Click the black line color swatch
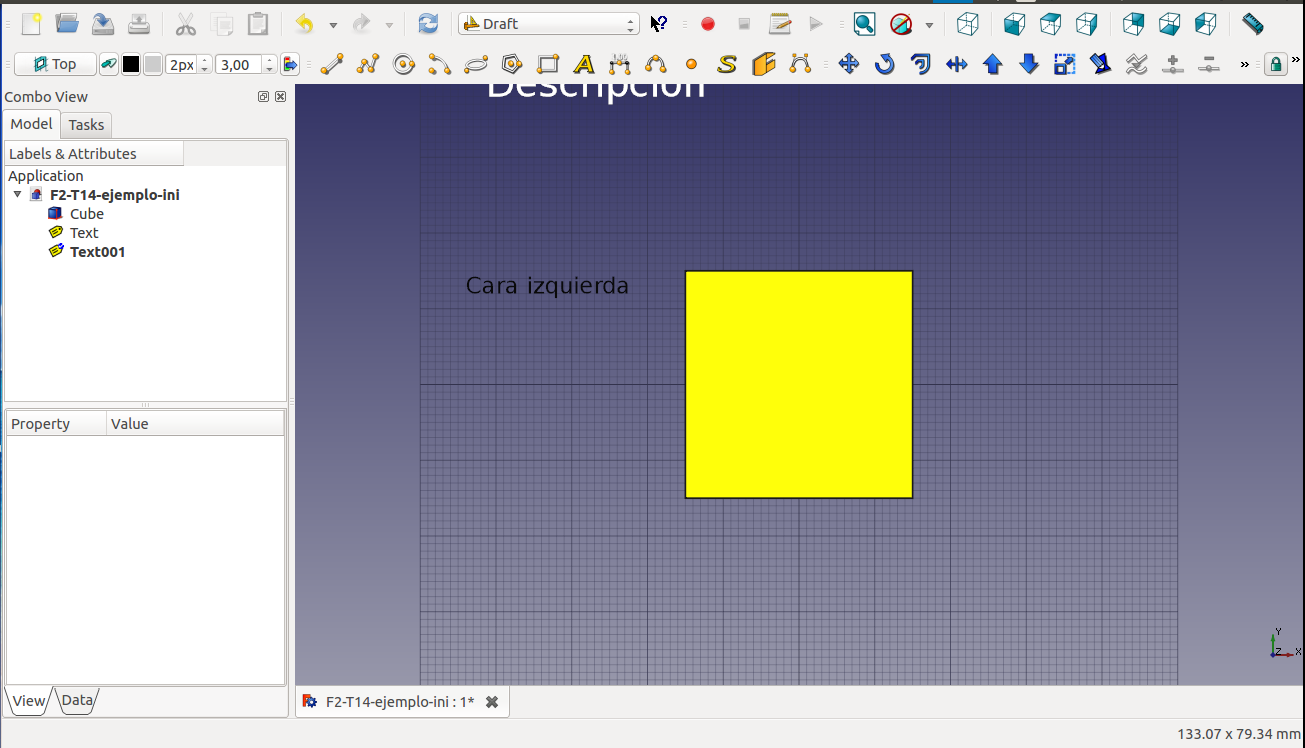Viewport: 1305px width, 748px height. pyautogui.click(x=131, y=65)
